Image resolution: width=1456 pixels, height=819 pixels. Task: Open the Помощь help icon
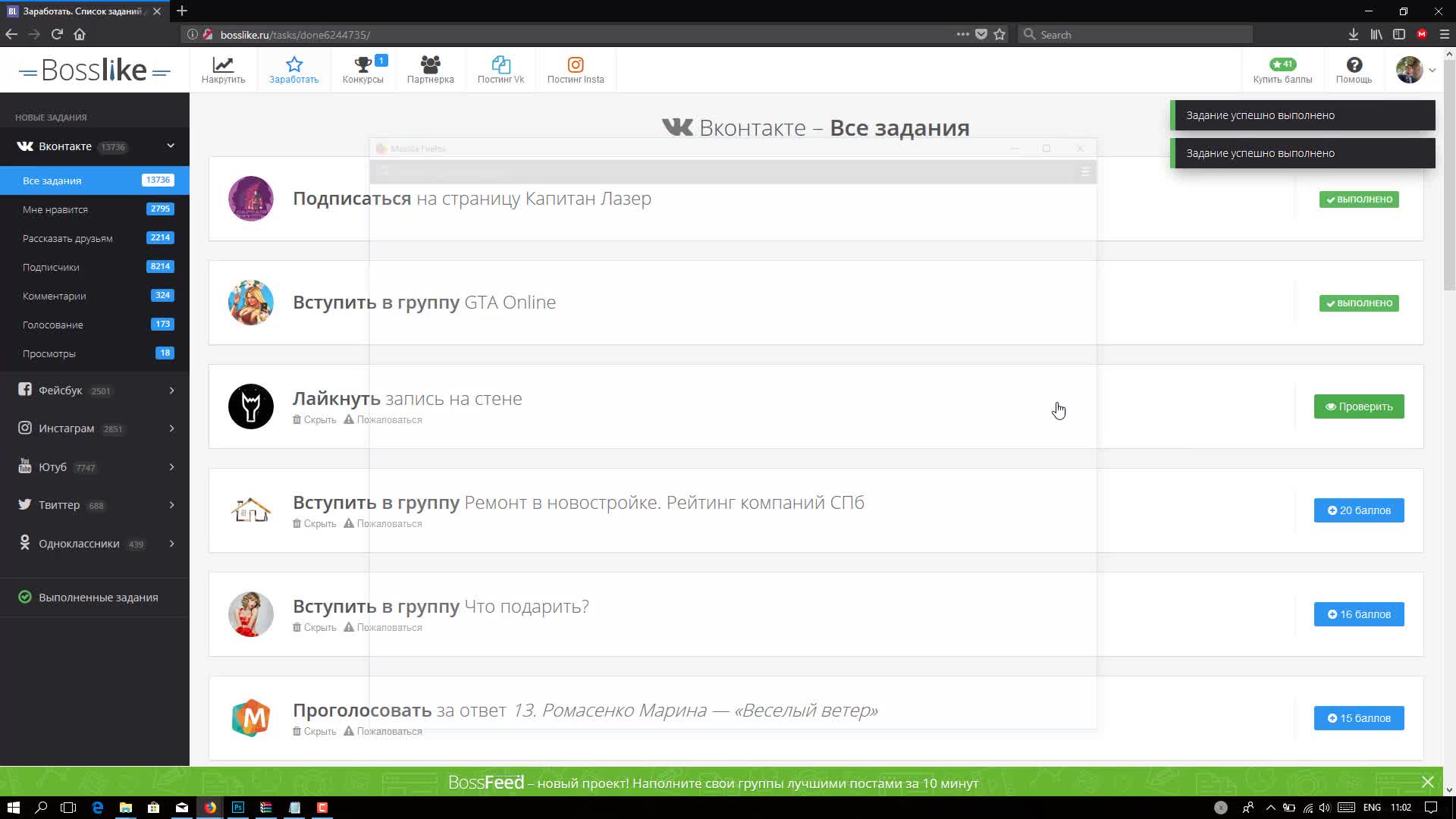(x=1354, y=70)
